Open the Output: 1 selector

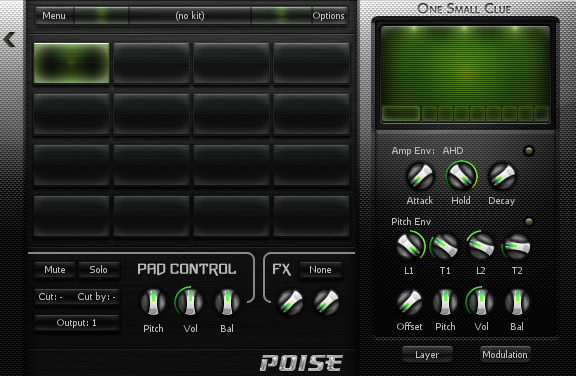coord(77,323)
